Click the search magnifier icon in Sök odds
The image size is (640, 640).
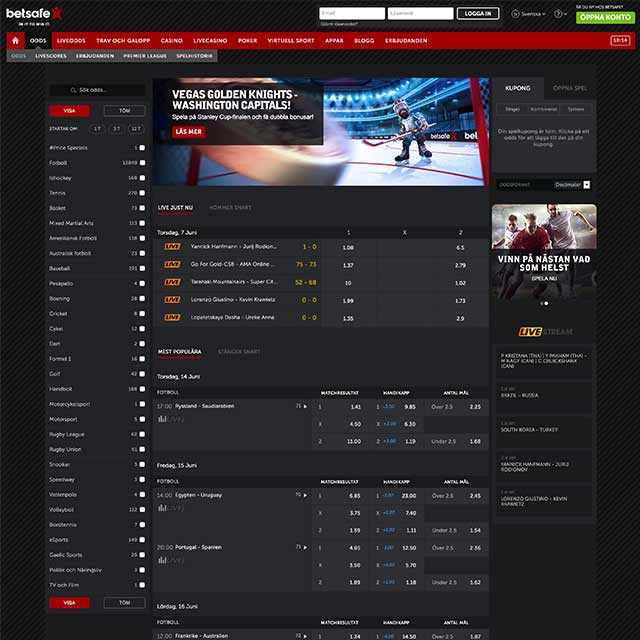pos(73,90)
